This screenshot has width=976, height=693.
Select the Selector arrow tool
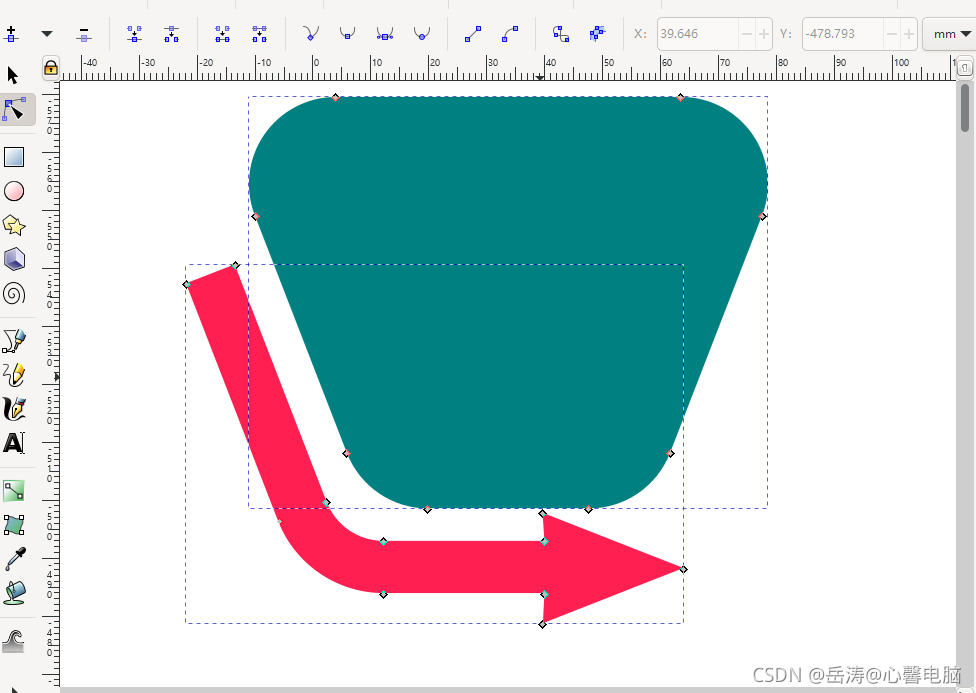(13, 75)
